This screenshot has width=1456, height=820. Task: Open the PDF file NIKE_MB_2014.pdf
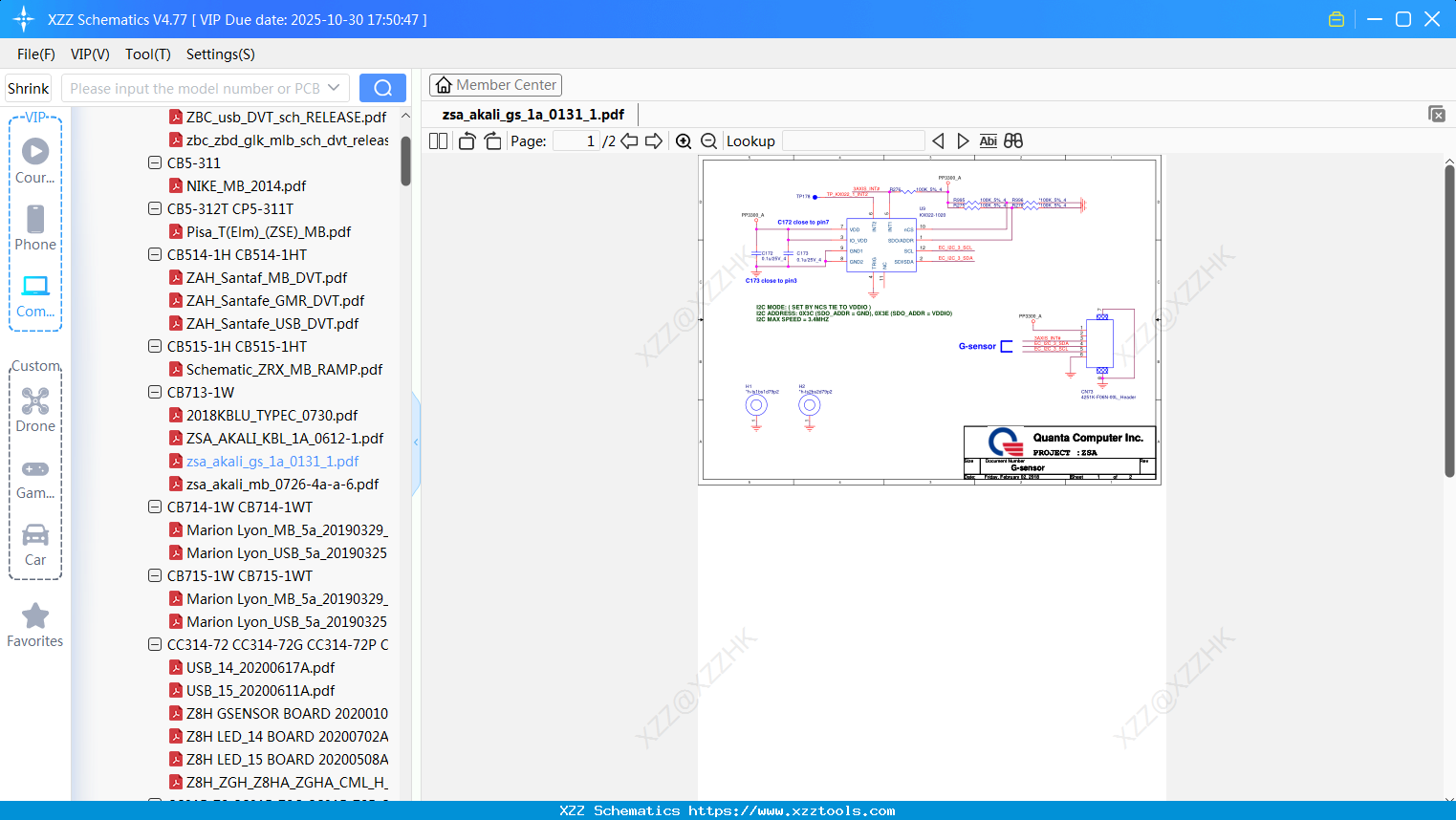(246, 185)
